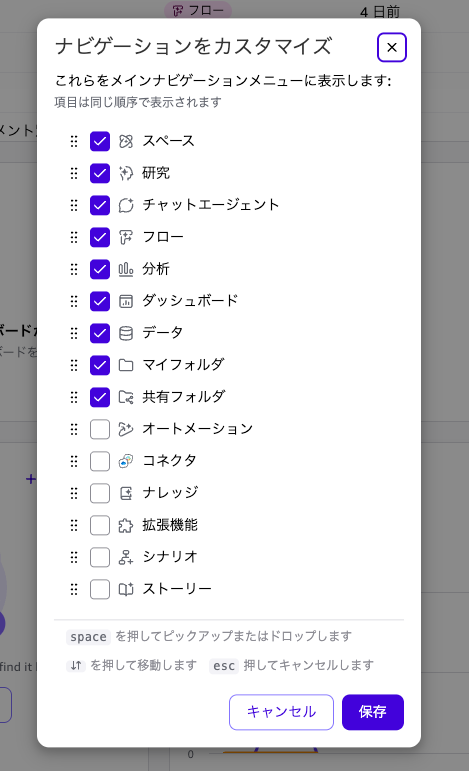Click the drag handle for シナリオ
This screenshot has width=469, height=771.
click(74, 558)
